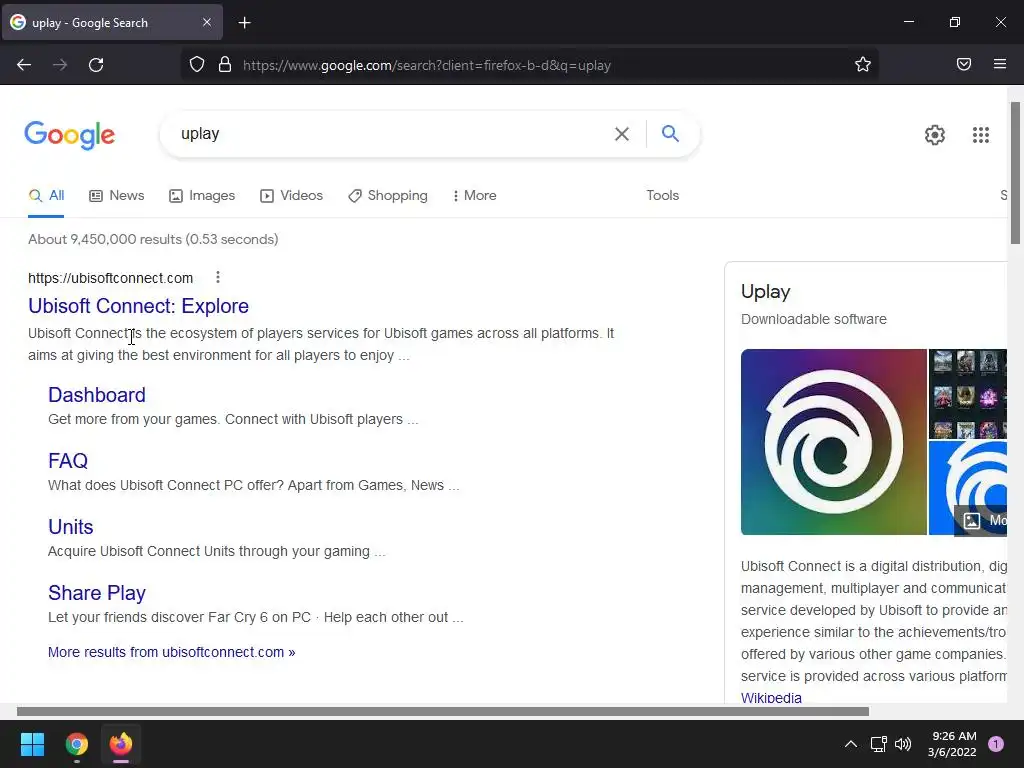Bookmark this page with the star
This screenshot has width=1024, height=768.
[863, 64]
